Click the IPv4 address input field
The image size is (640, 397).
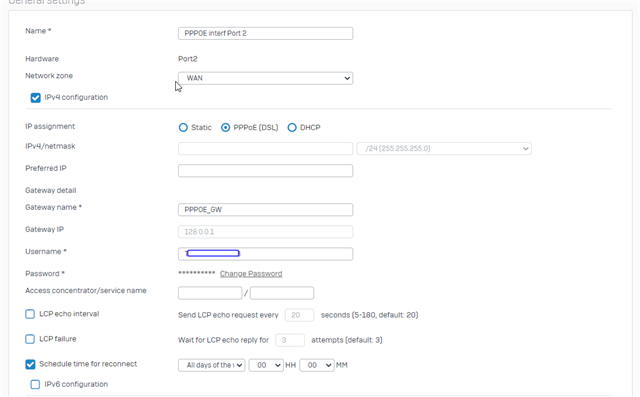coord(265,149)
